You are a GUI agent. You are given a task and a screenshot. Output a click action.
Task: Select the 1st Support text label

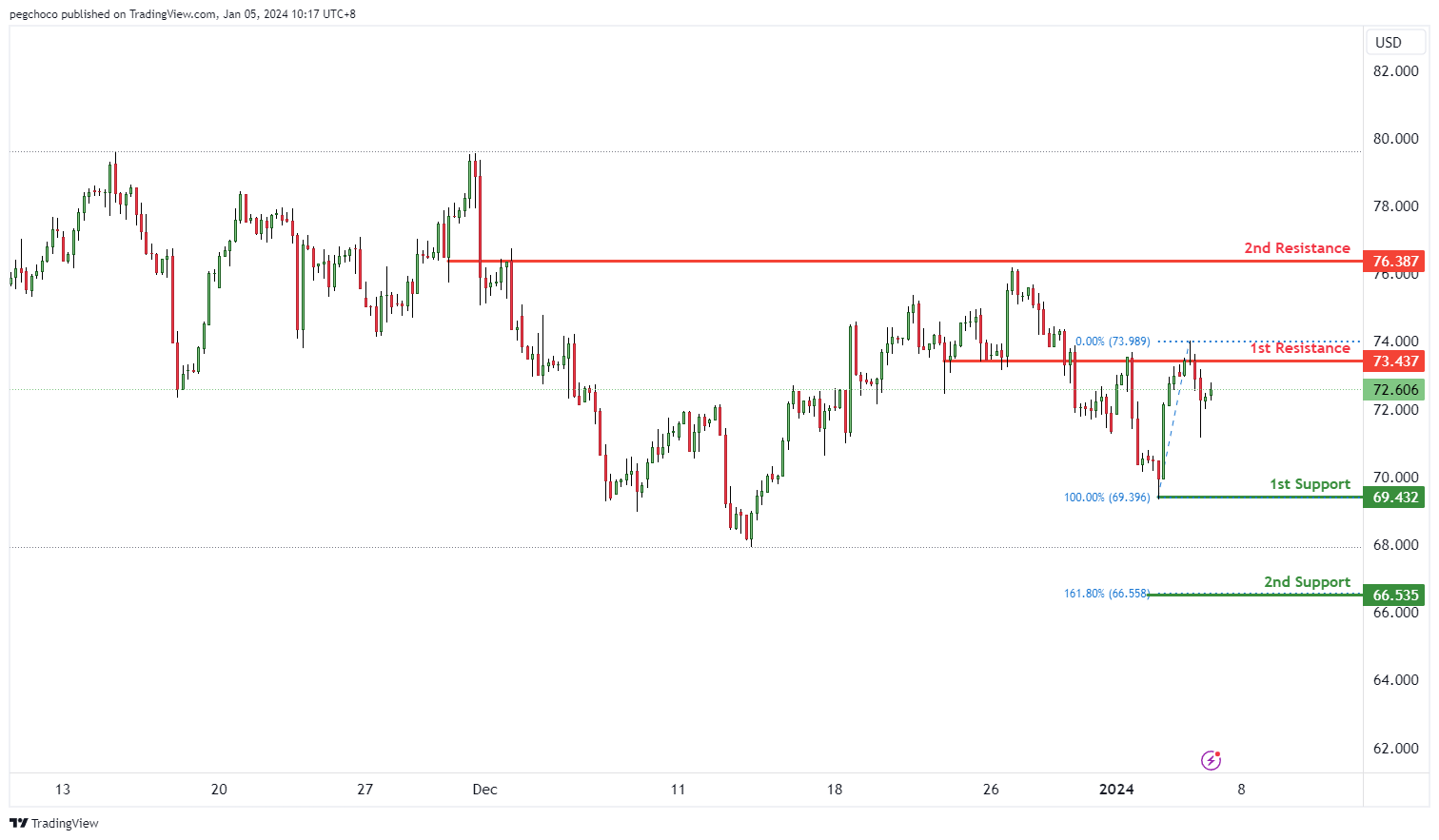(1310, 484)
